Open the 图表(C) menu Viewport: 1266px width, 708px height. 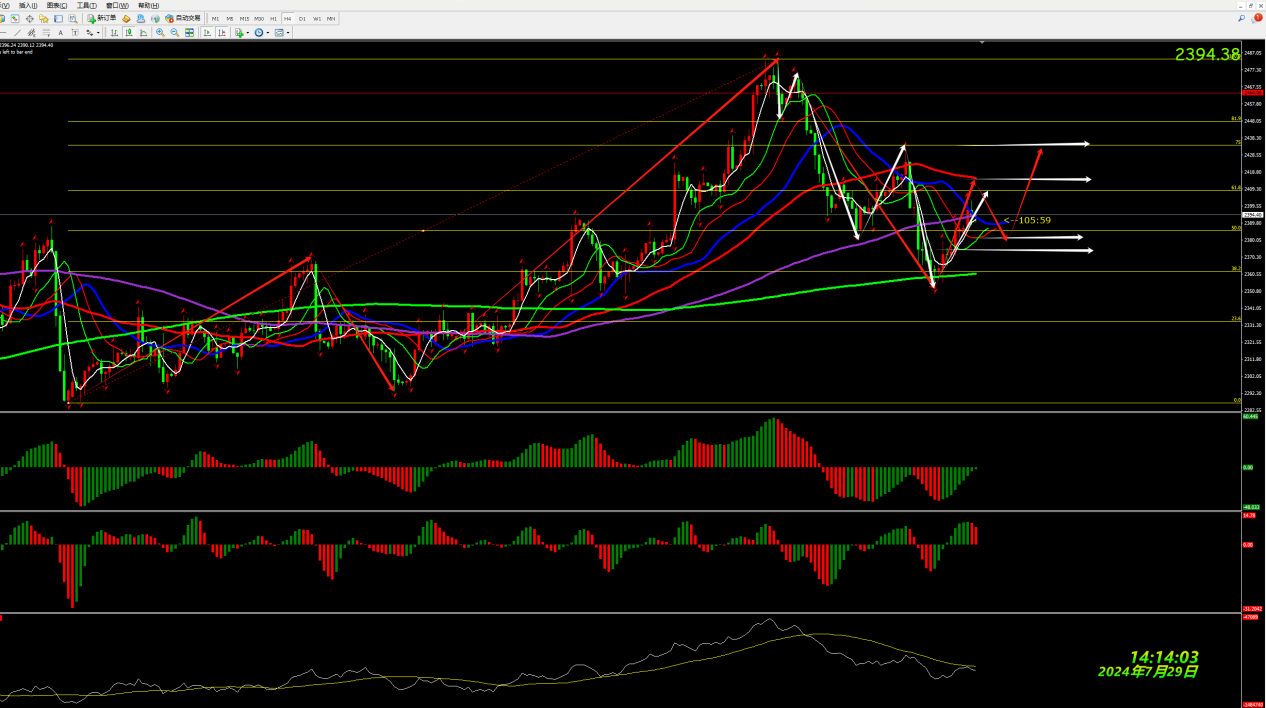57,5
